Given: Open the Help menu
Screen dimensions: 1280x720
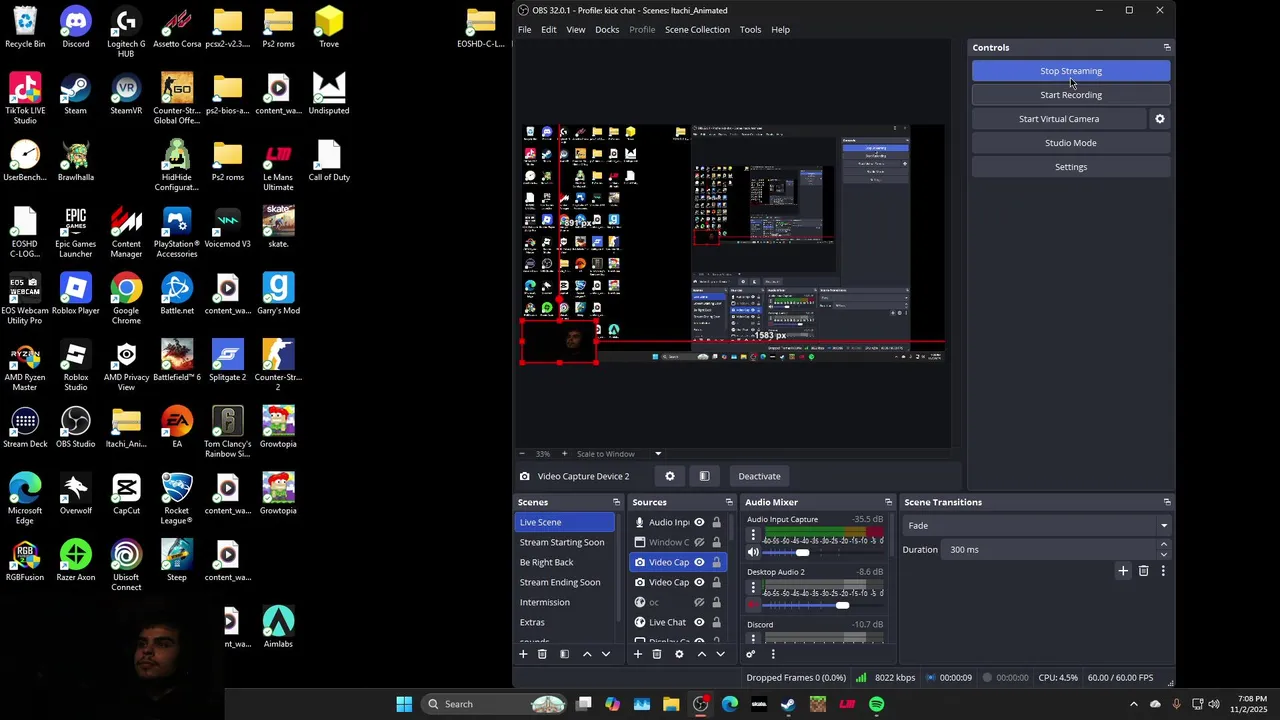Looking at the screenshot, I should 780,30.
